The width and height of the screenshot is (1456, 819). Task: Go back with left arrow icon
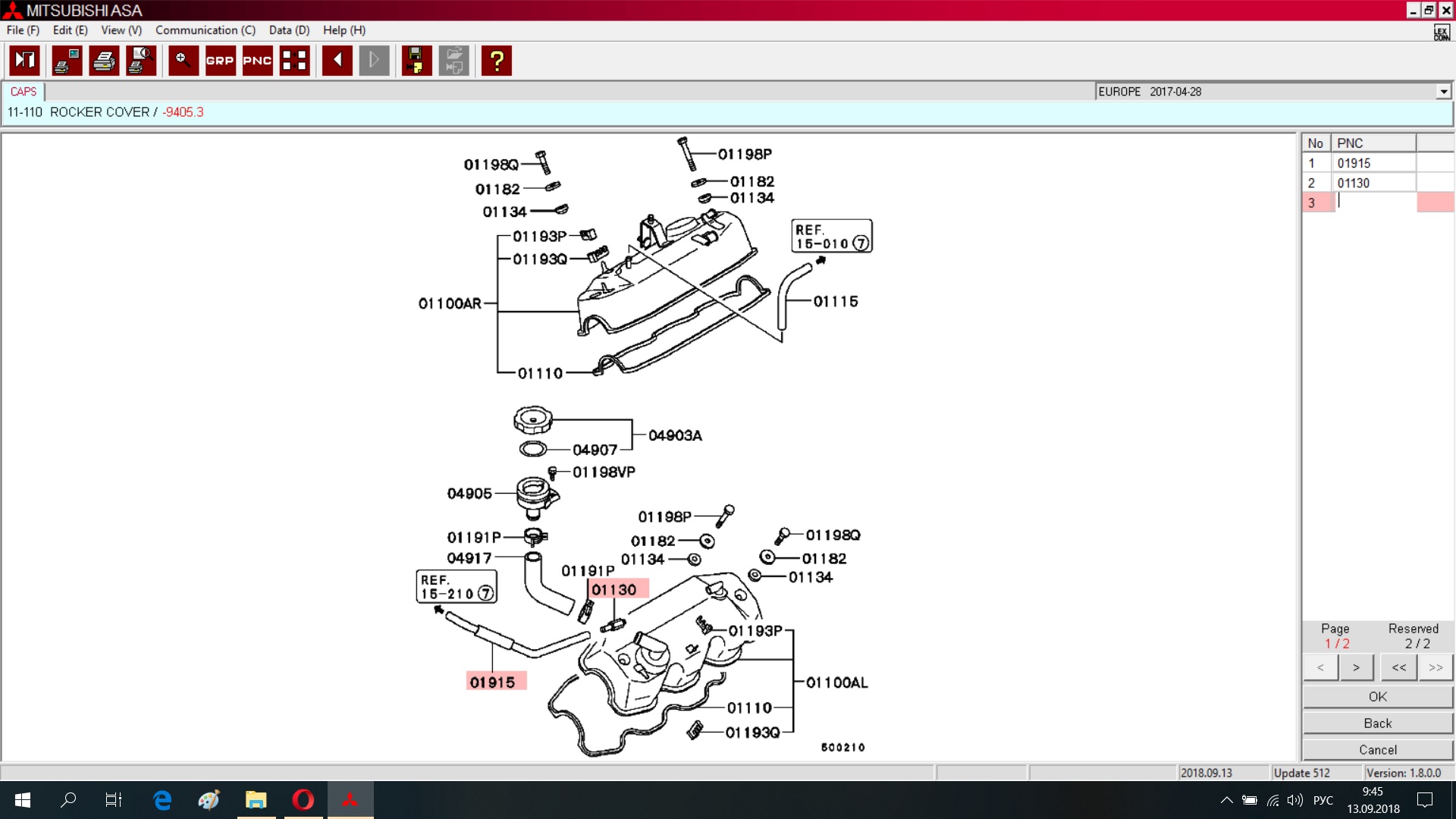coord(337,61)
